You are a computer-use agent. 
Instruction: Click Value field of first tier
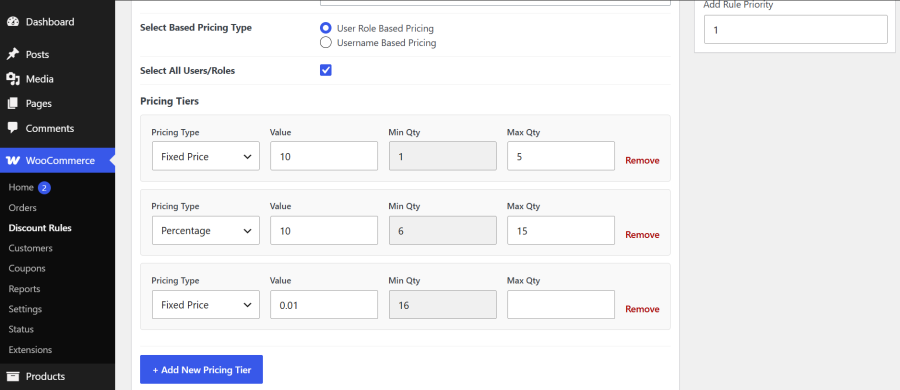[324, 156]
